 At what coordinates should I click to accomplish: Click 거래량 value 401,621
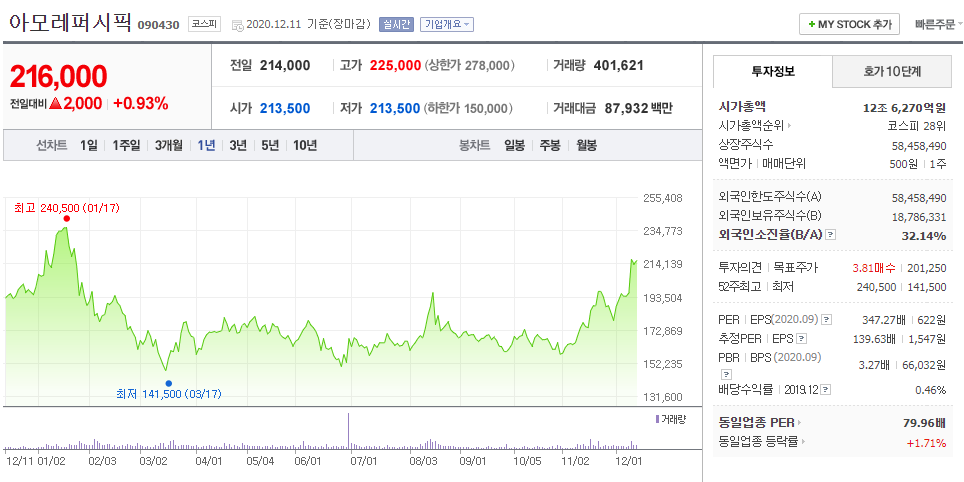tap(618, 65)
